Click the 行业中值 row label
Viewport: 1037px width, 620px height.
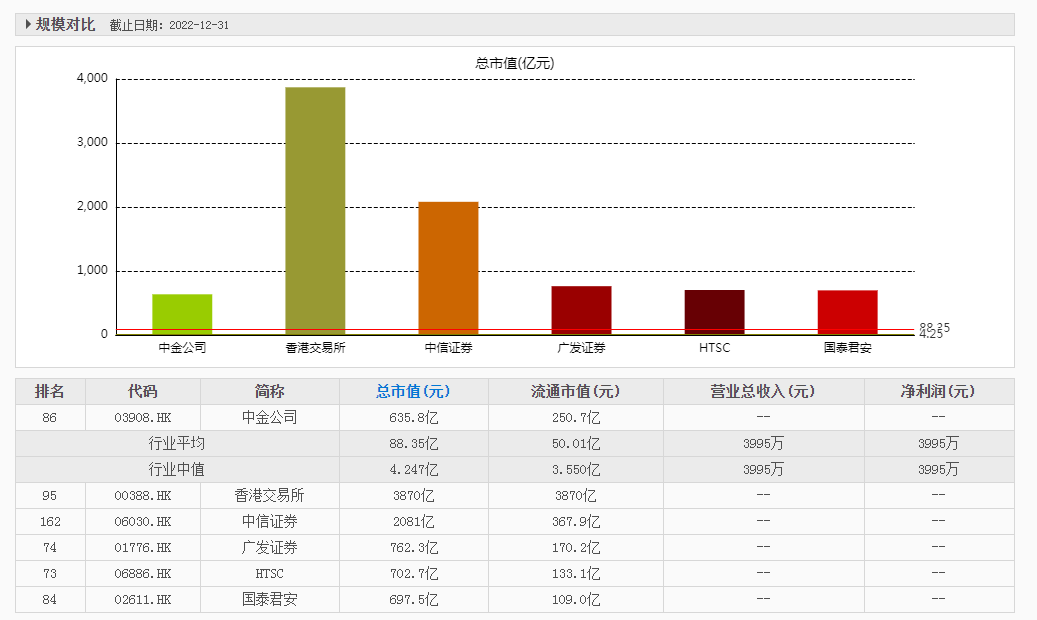coord(177,469)
